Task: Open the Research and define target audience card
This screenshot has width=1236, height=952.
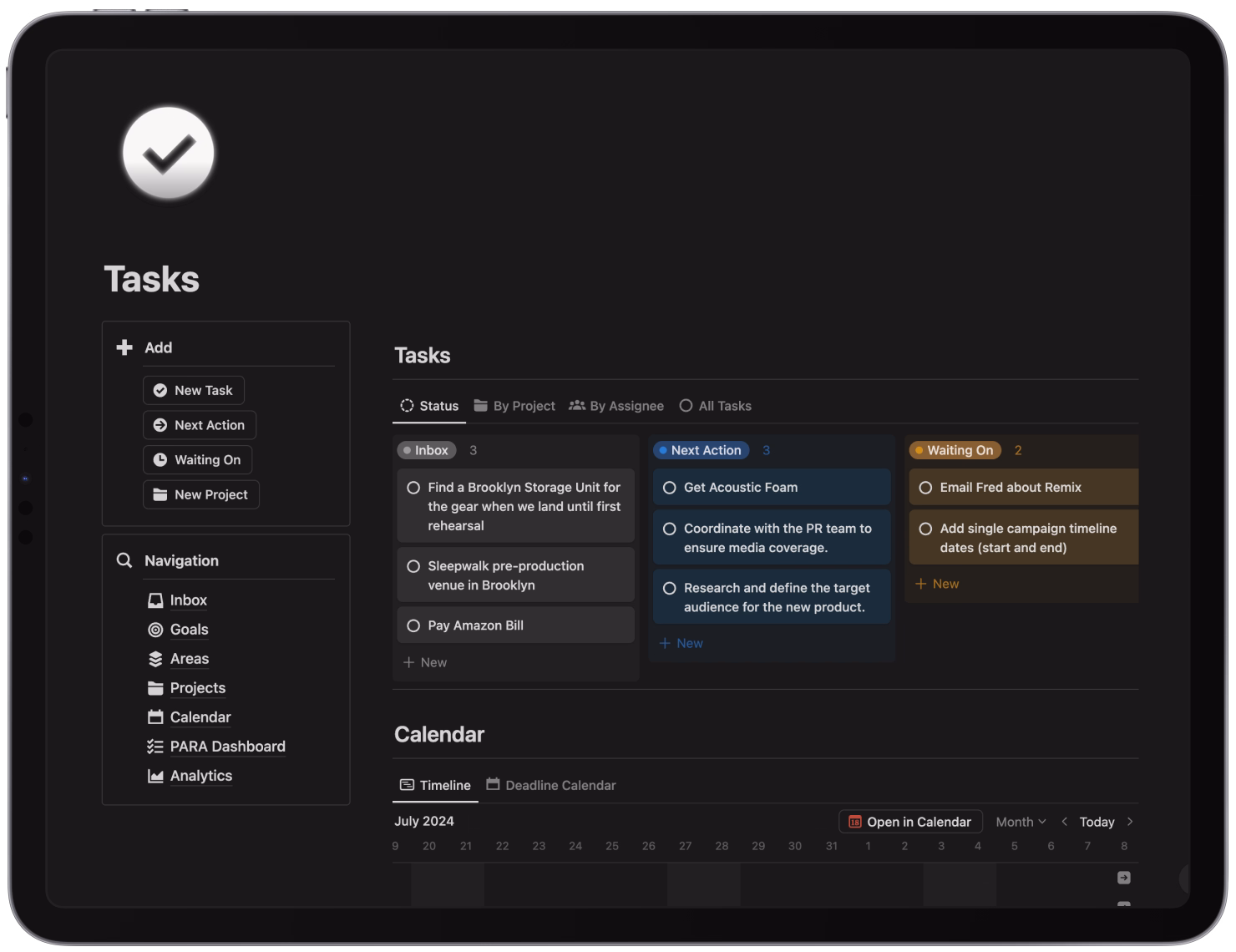Action: [772, 597]
